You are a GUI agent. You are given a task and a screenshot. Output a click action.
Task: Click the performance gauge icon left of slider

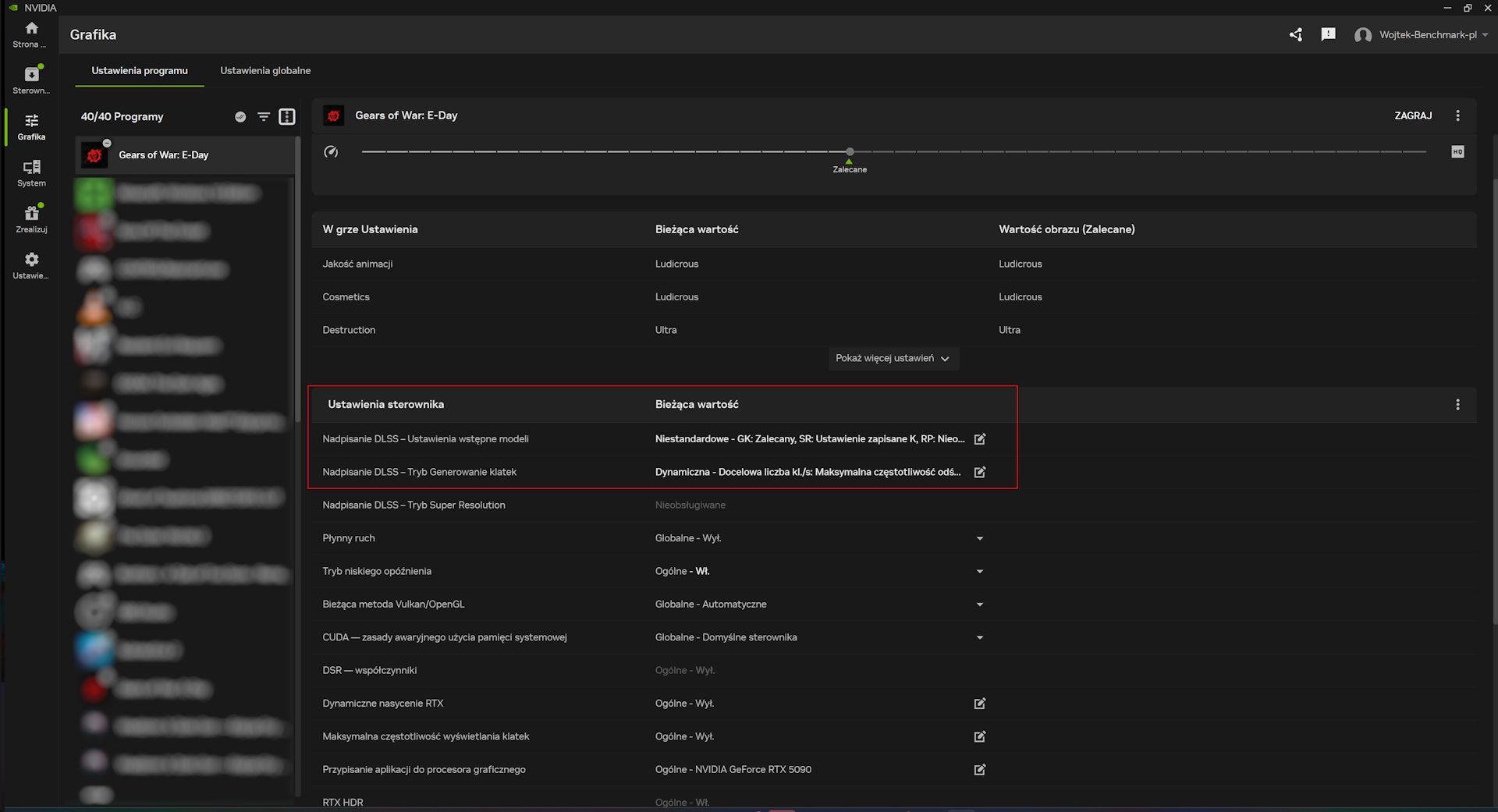(331, 152)
